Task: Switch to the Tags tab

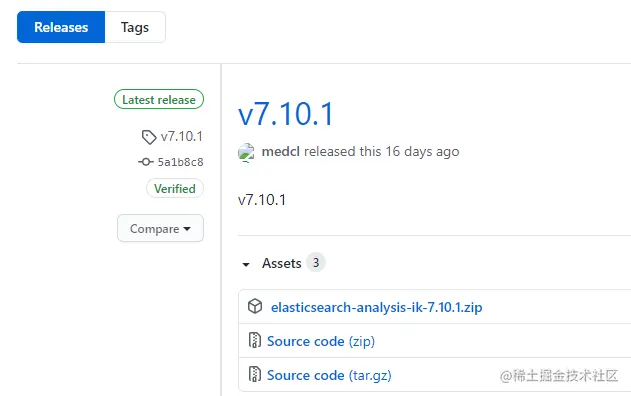Action: (x=135, y=27)
